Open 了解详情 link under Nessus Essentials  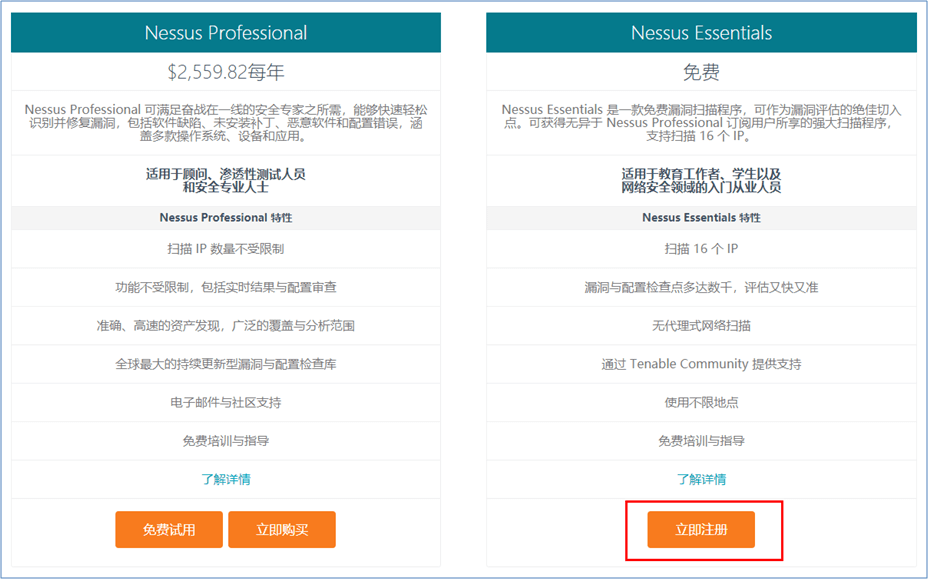701,479
